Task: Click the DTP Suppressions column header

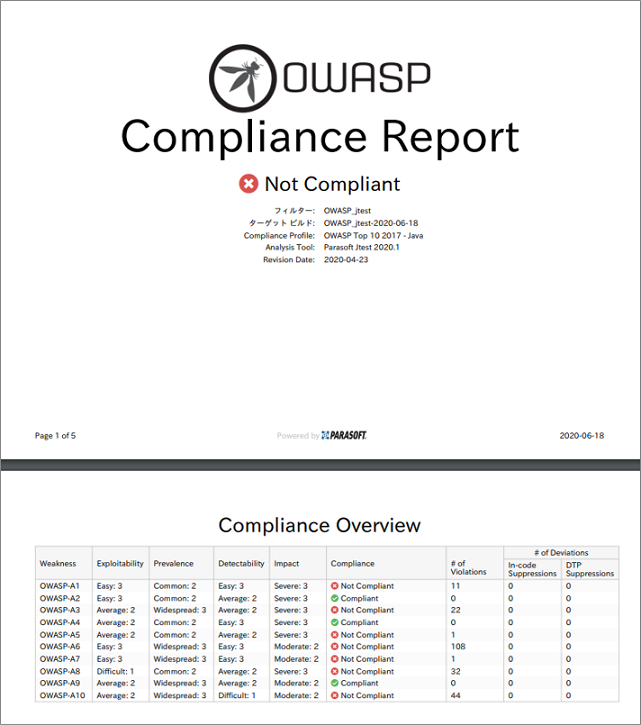Action: (590, 569)
